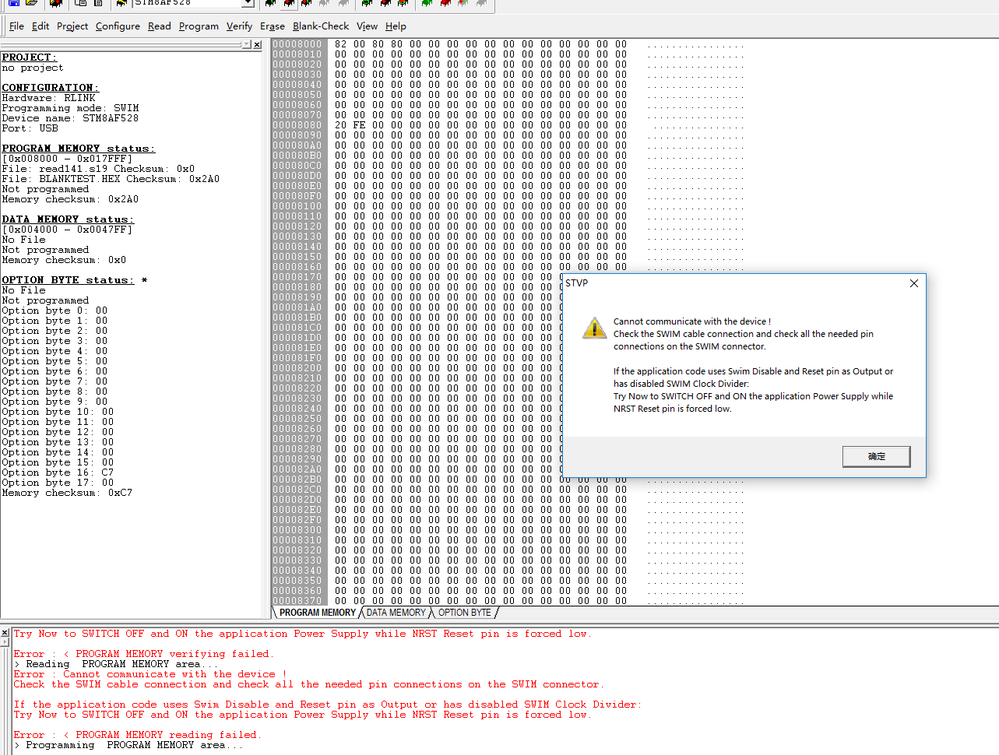Screen dimensions: 999x755
Task: Click the 'Device name: STM8AF528' line
Action: (x=70, y=119)
